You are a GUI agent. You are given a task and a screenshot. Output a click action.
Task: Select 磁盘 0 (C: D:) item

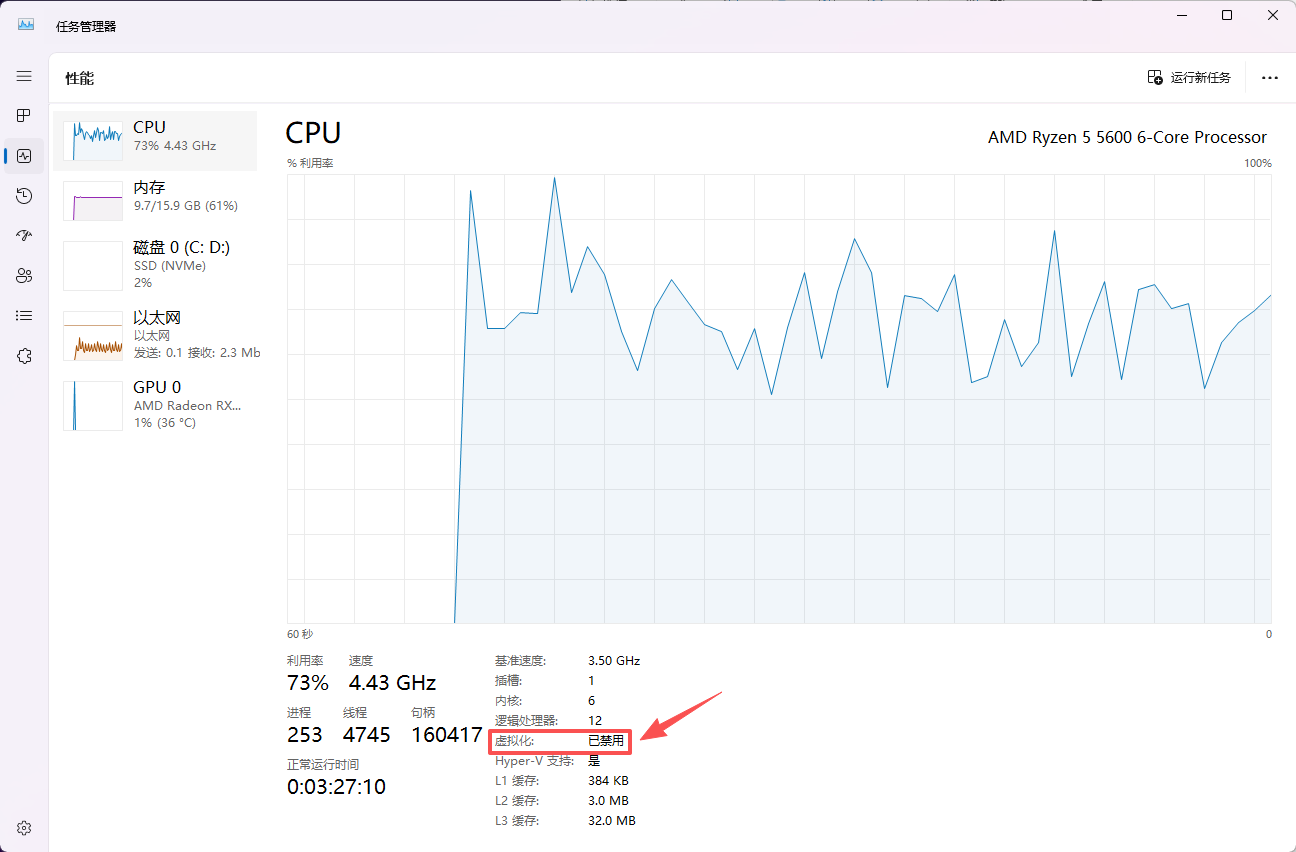(x=155, y=265)
